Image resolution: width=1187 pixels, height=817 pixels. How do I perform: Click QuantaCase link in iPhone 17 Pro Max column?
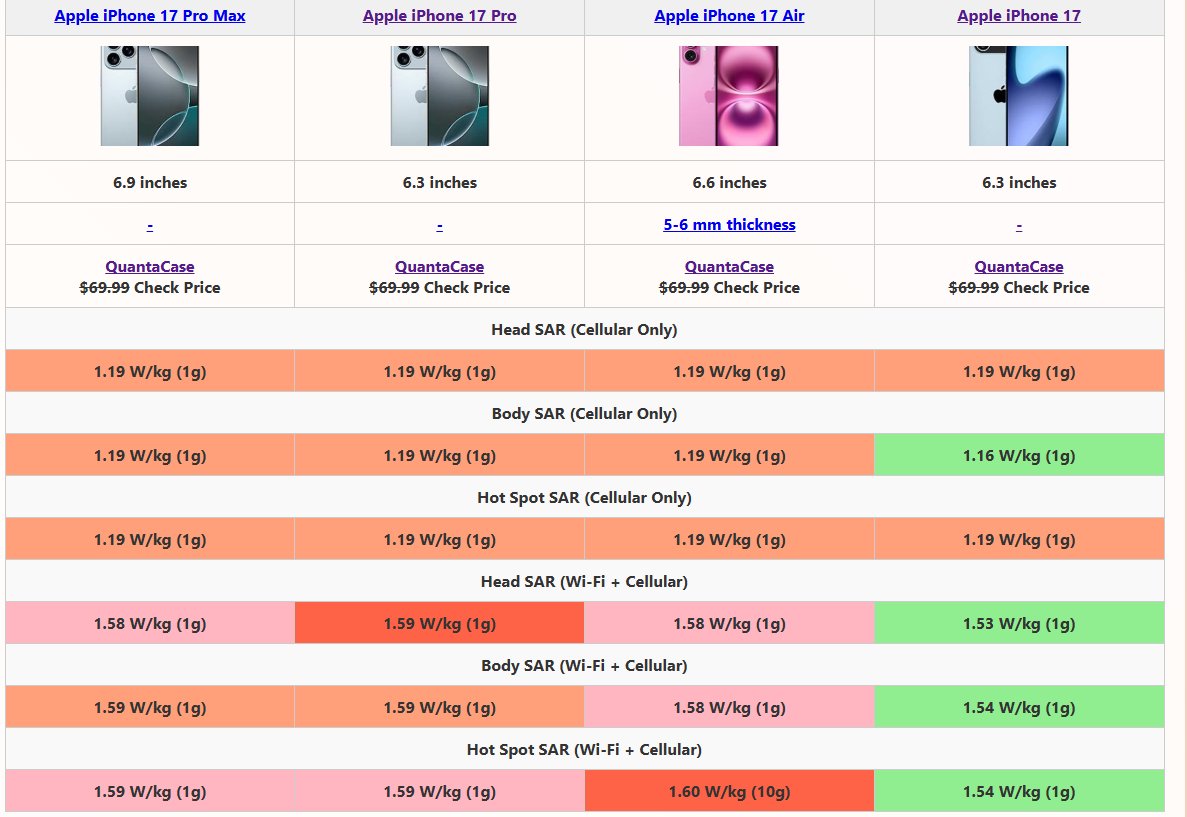pyautogui.click(x=150, y=267)
